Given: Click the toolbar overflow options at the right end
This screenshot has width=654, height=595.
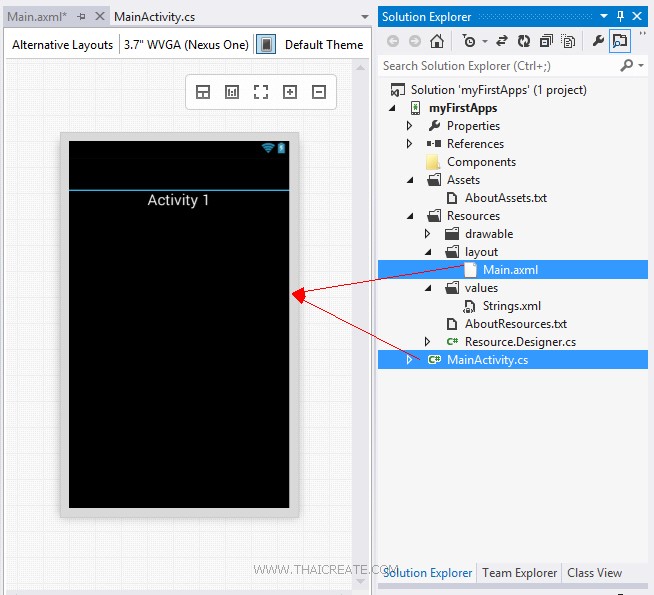Looking at the screenshot, I should [x=643, y=33].
